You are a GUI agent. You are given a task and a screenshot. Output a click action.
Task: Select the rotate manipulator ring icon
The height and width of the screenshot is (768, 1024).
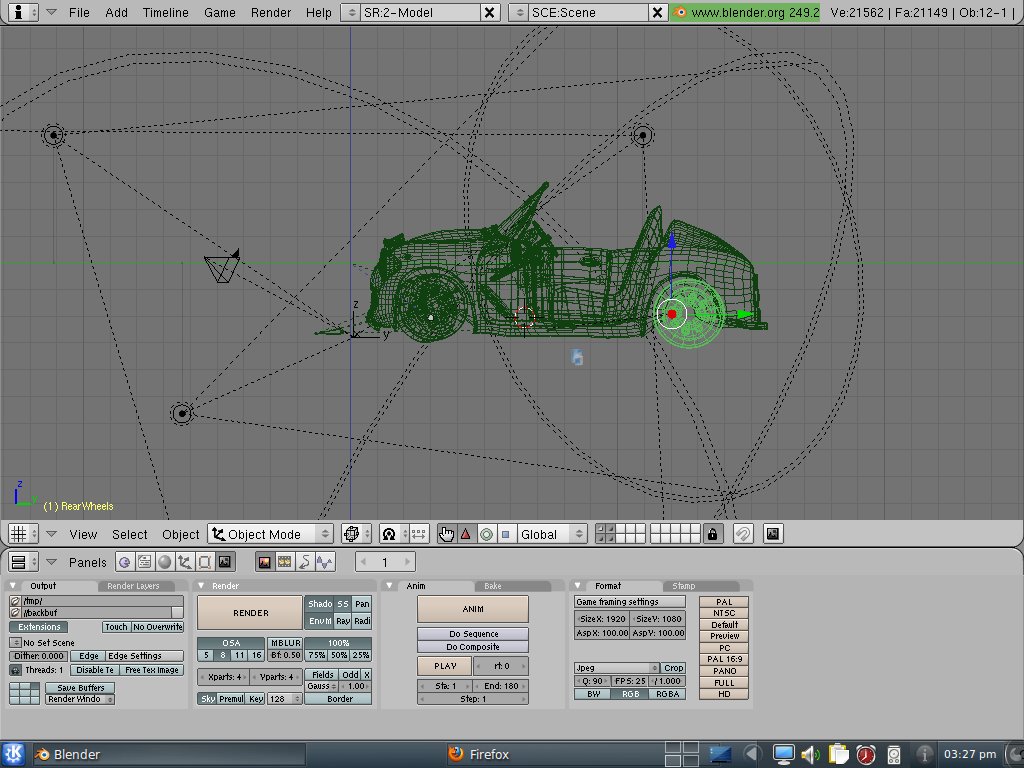click(x=486, y=534)
